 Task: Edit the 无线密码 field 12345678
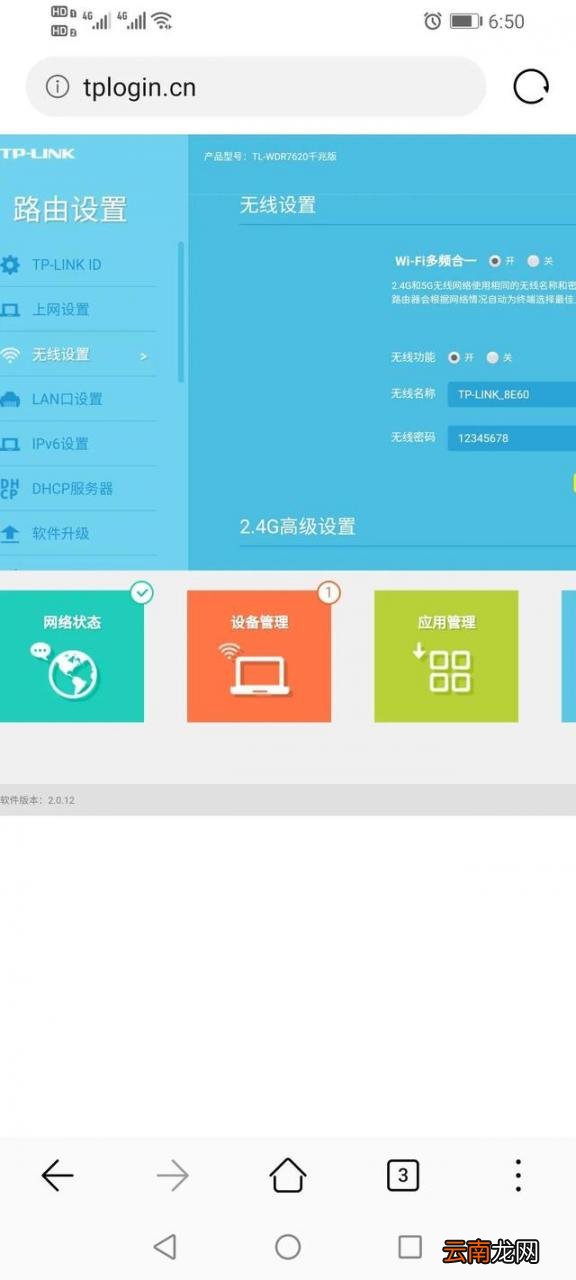click(x=511, y=438)
